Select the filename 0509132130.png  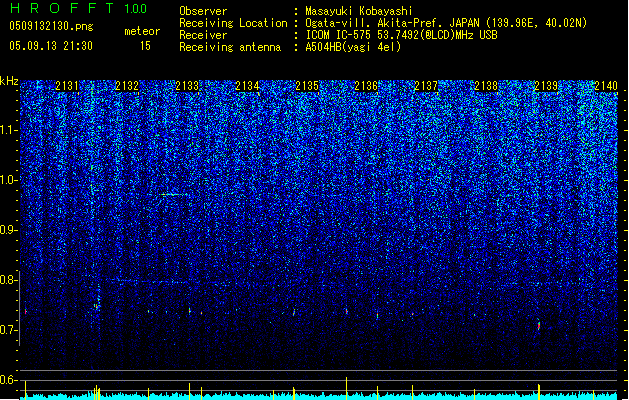coord(51,26)
